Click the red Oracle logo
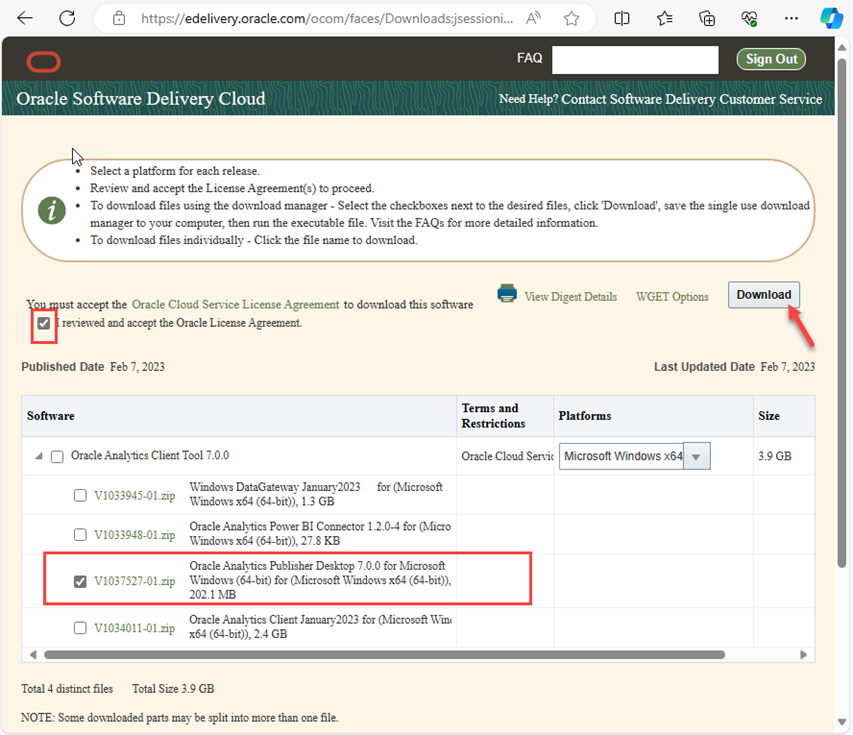Screen dimensions: 853x735 pos(44,61)
